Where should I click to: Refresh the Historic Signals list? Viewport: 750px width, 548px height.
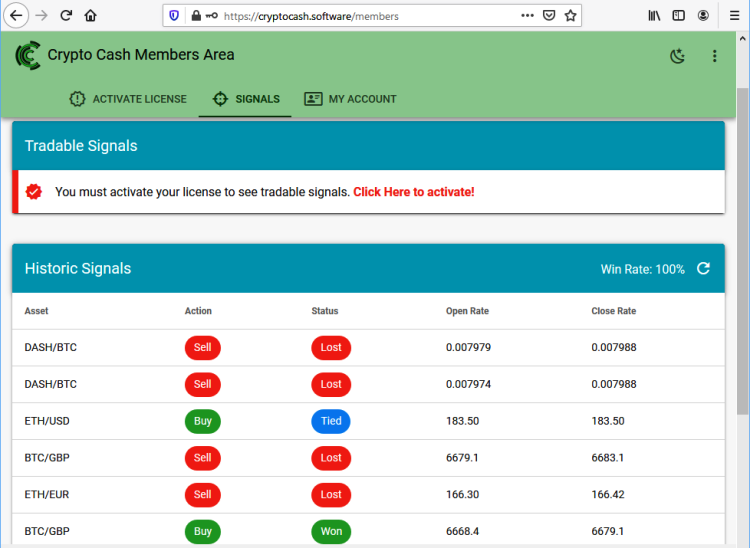[703, 269]
